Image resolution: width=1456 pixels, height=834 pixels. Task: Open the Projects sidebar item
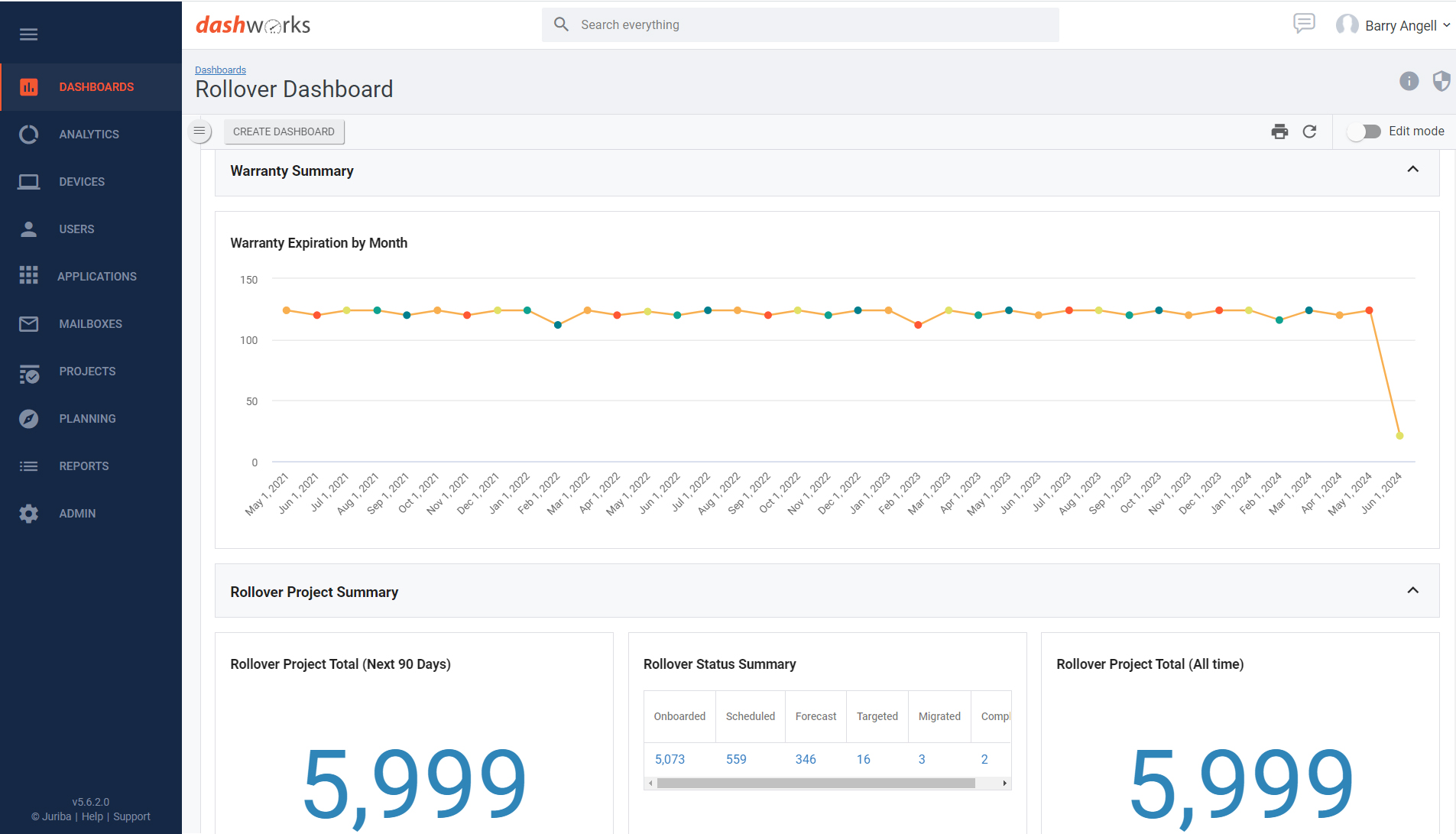point(87,372)
